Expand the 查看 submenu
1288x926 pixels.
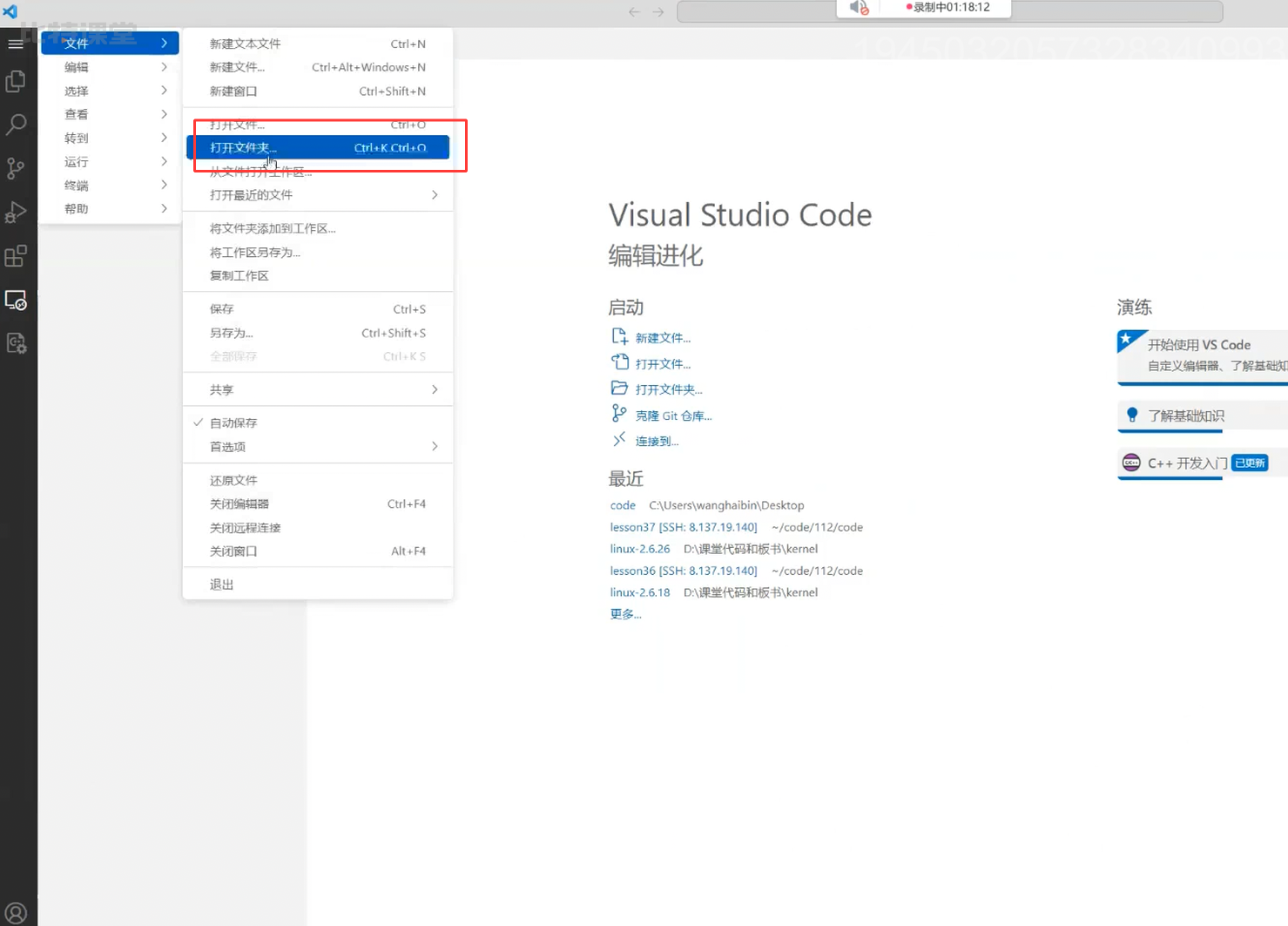point(110,114)
